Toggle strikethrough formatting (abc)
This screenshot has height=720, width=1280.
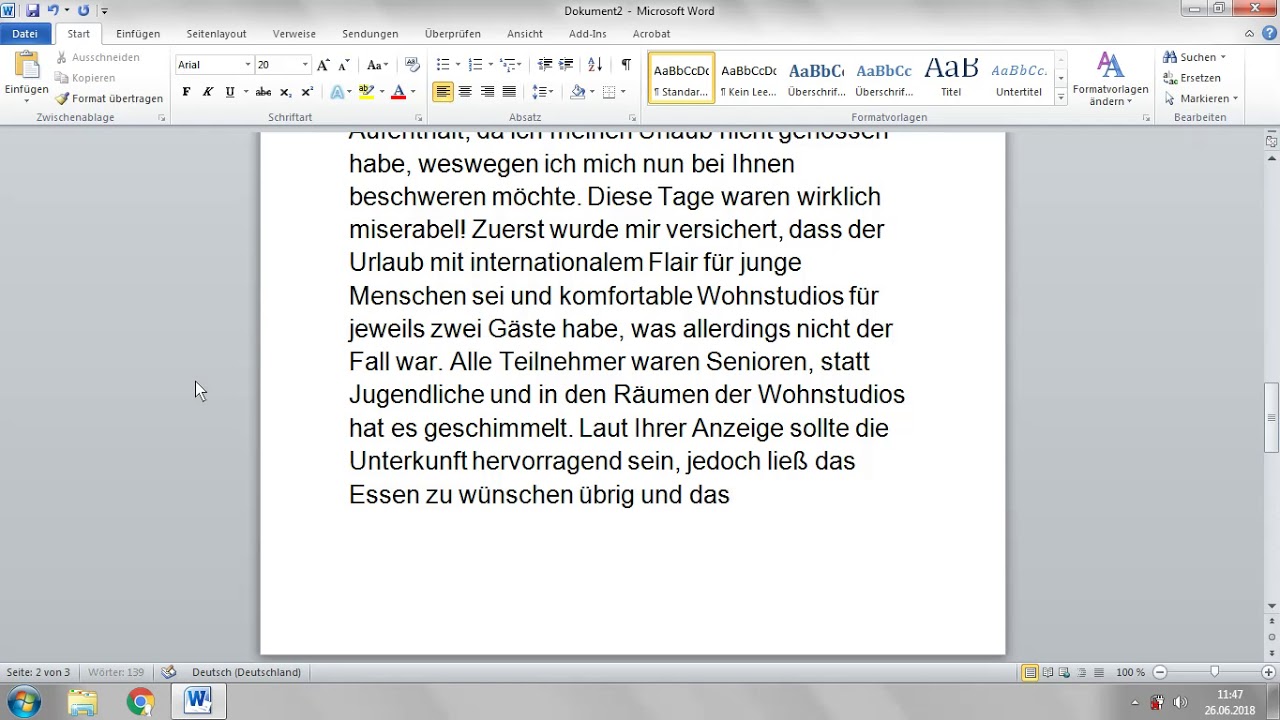click(263, 92)
